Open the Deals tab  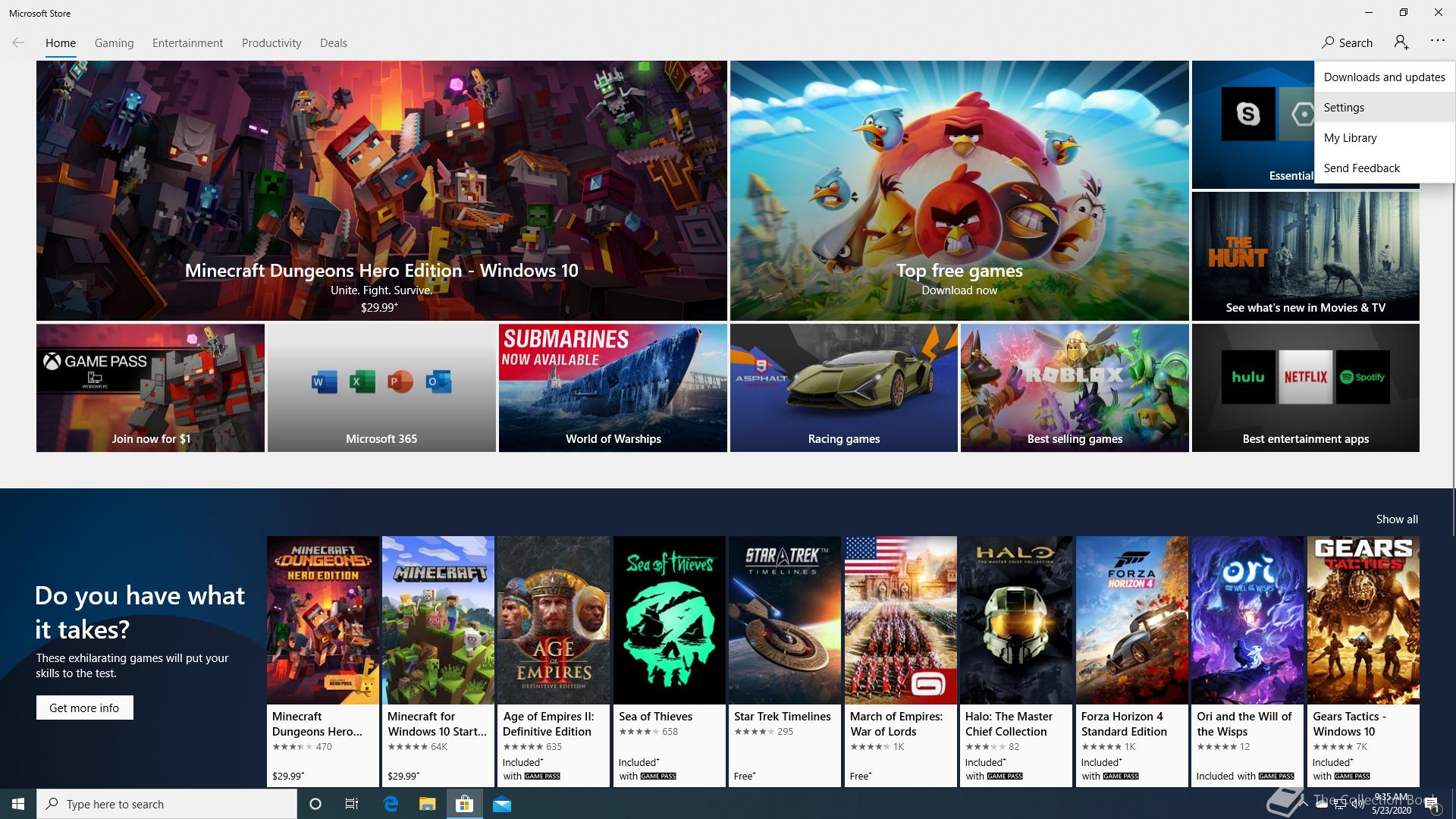pos(334,42)
